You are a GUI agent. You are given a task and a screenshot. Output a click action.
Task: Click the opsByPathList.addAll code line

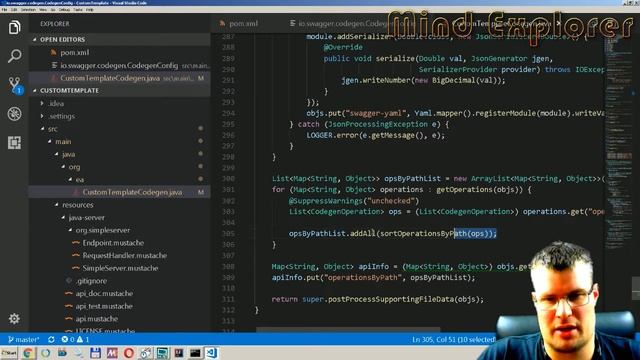393,233
